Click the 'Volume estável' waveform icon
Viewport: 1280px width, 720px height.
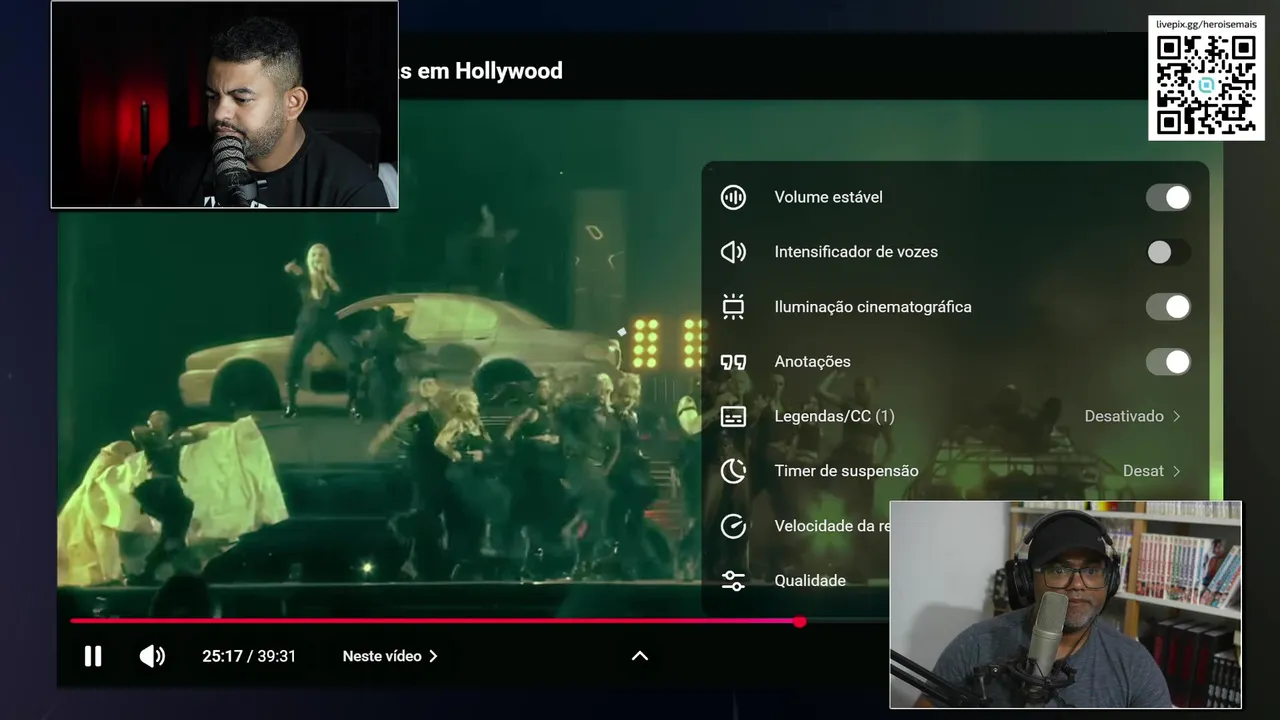pos(733,197)
